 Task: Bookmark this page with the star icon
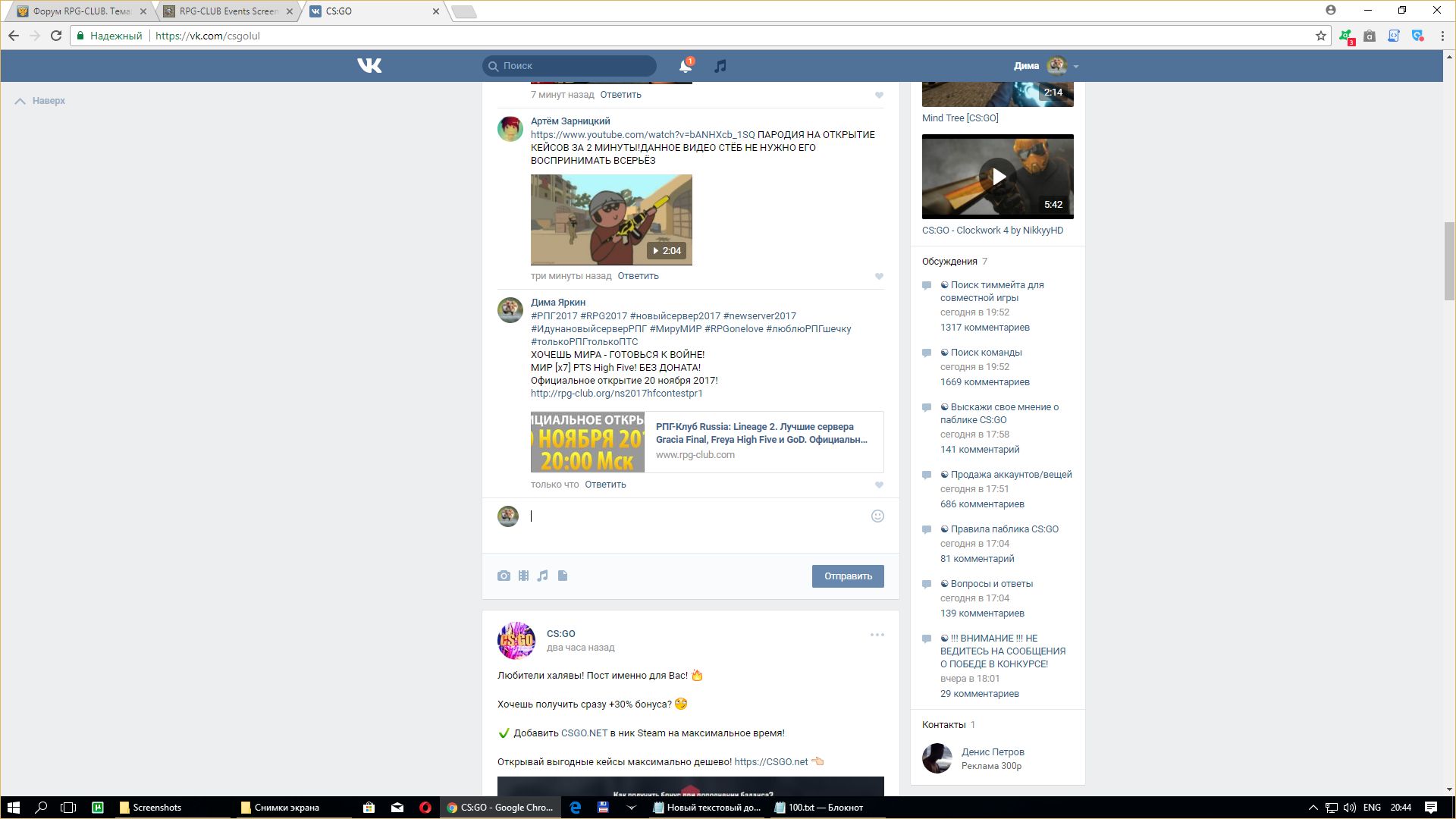pyautogui.click(x=1320, y=36)
